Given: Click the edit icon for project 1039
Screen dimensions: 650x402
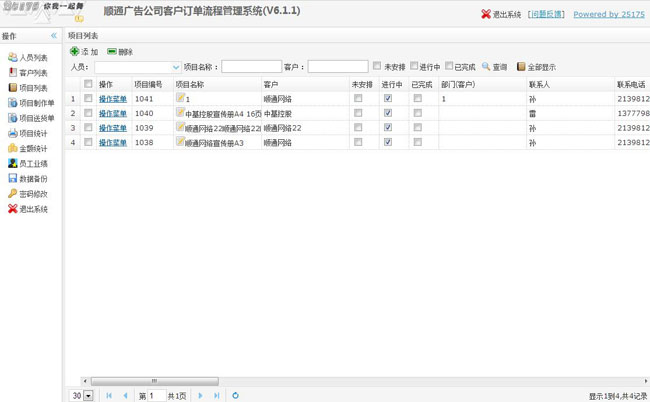Looking at the screenshot, I should pyautogui.click(x=180, y=126).
